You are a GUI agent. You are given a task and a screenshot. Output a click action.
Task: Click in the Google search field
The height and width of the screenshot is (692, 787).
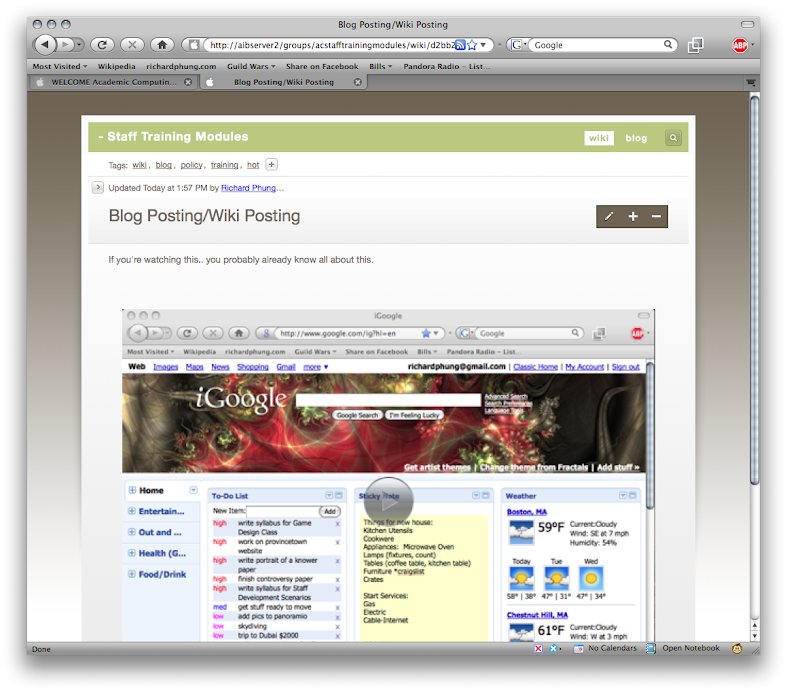(x=596, y=45)
